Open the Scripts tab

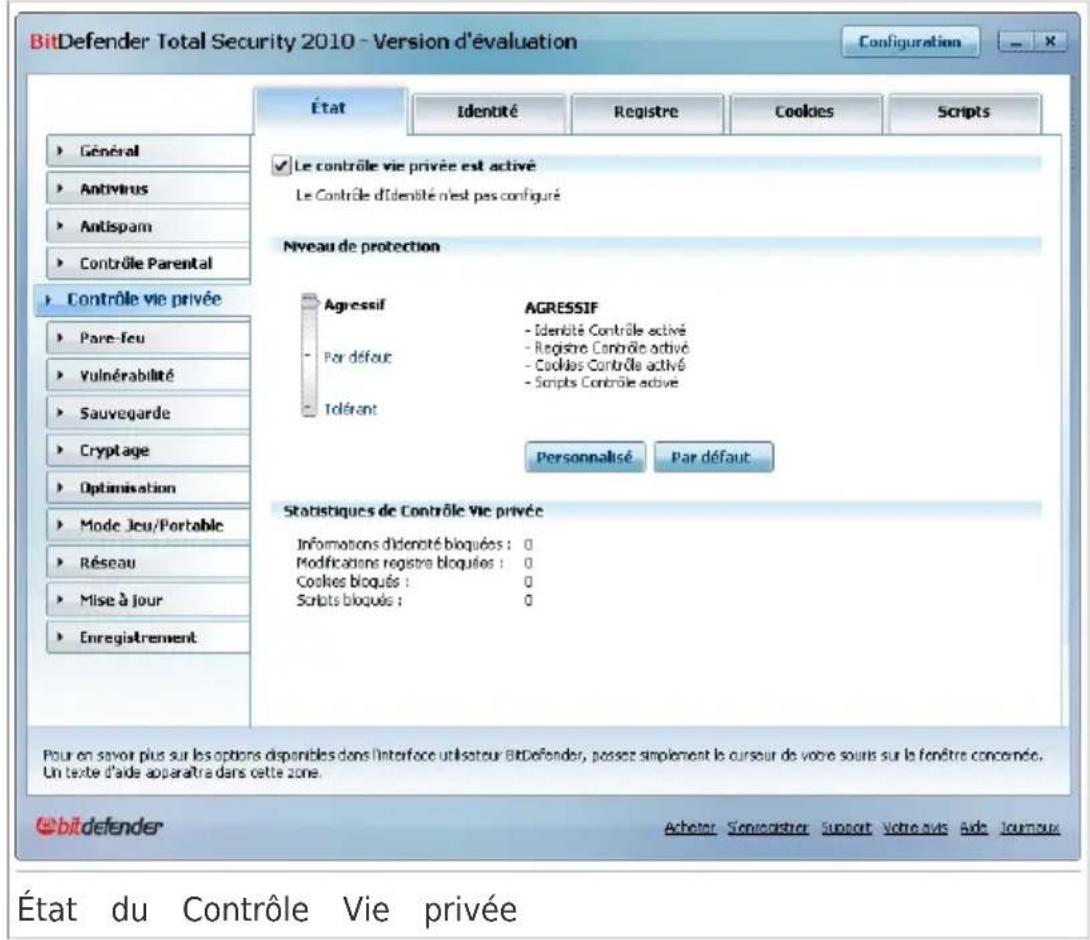point(964,112)
